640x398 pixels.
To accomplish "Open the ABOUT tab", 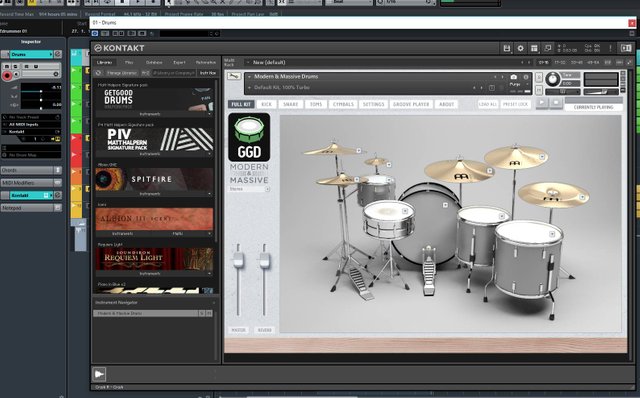I will 447,105.
